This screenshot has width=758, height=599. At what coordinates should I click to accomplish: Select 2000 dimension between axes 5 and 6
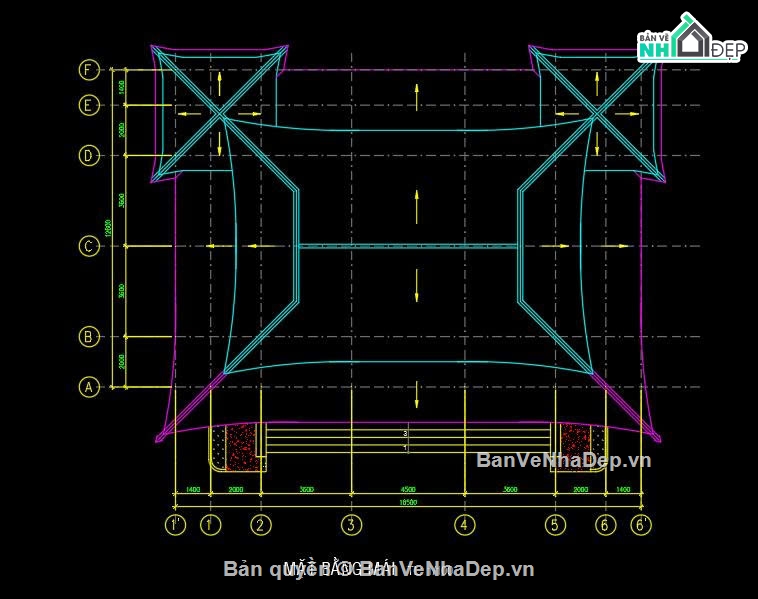click(581, 490)
